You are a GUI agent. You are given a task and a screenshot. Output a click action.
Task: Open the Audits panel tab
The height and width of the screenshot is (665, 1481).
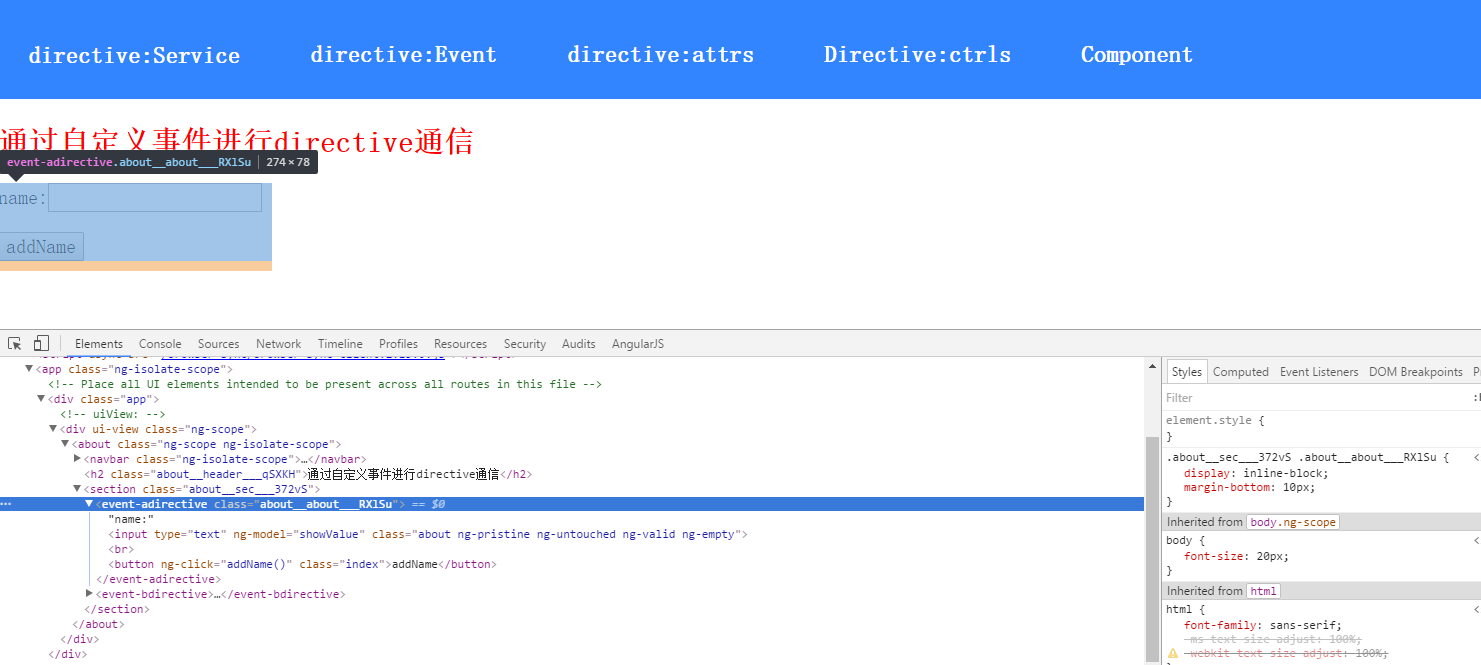(x=578, y=344)
